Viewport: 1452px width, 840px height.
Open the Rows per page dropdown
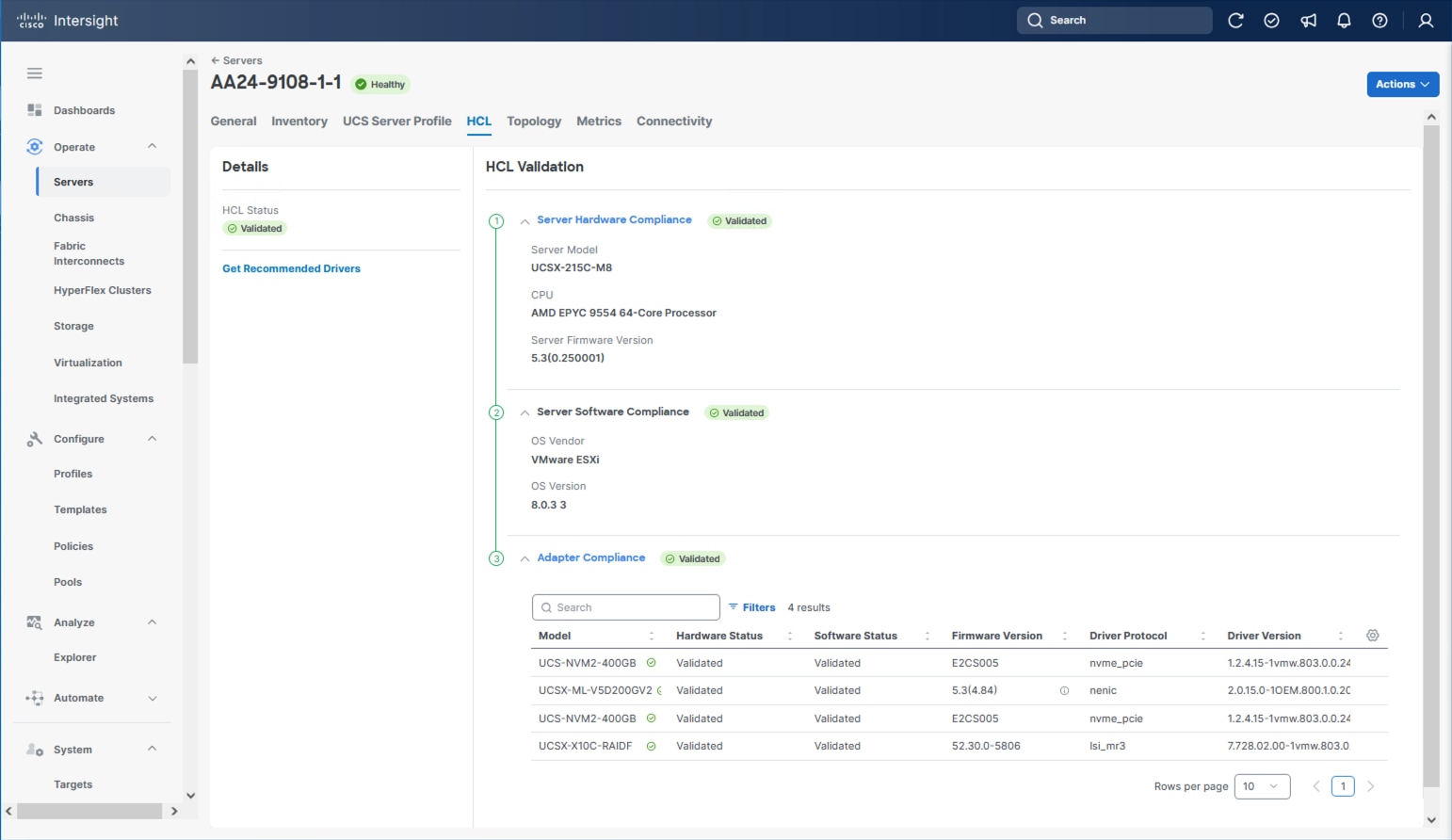click(x=1261, y=786)
